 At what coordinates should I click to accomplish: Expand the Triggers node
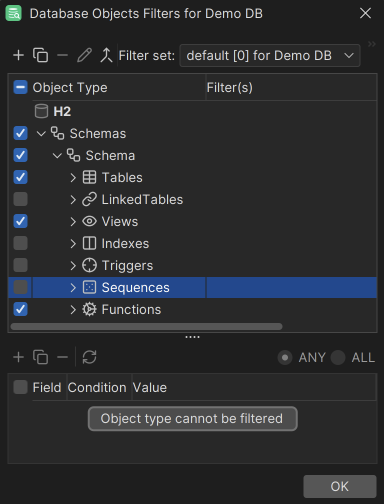[x=73, y=266]
